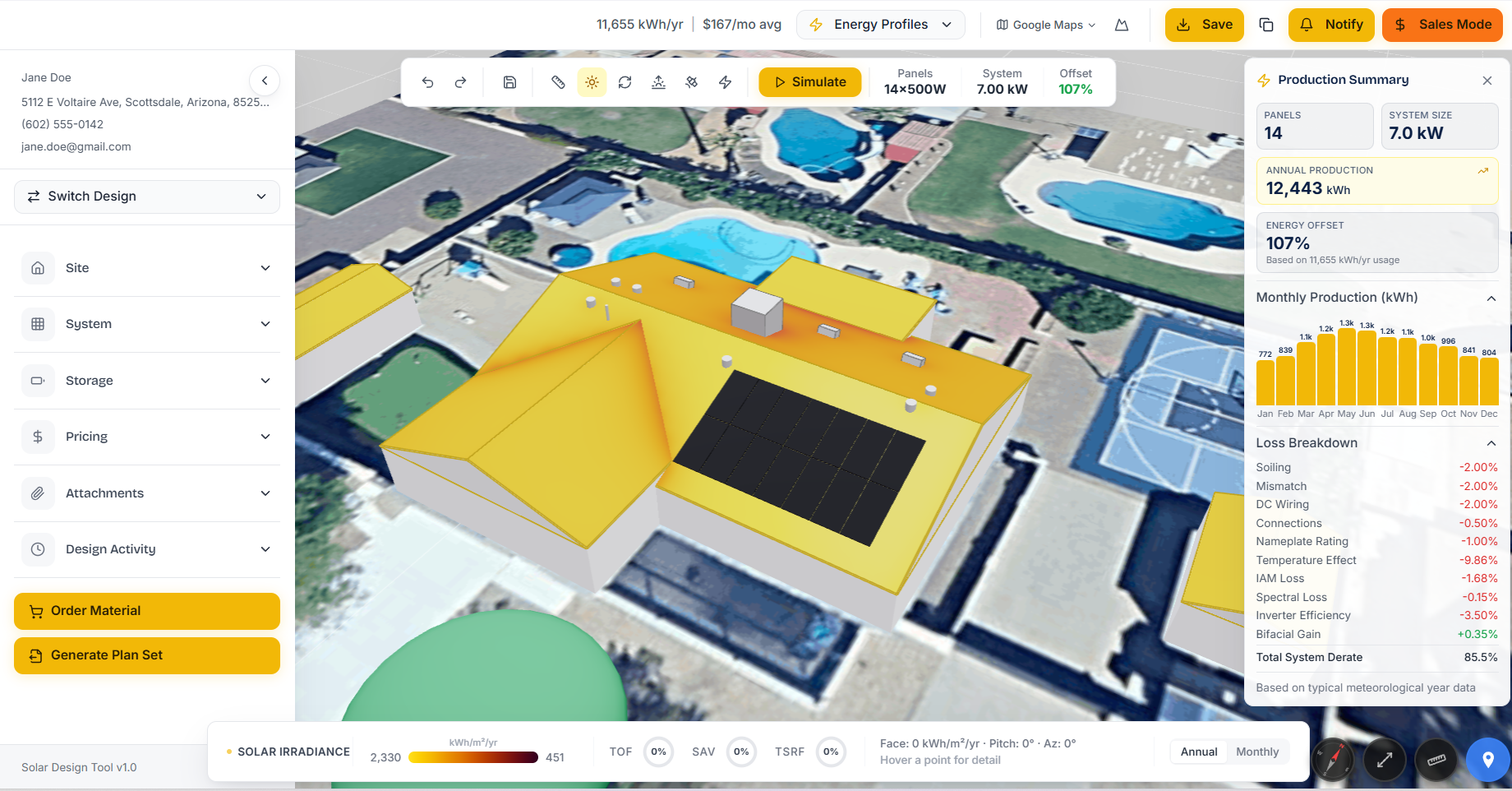
Task: Click the SAV 0% gauge
Action: [741, 752]
